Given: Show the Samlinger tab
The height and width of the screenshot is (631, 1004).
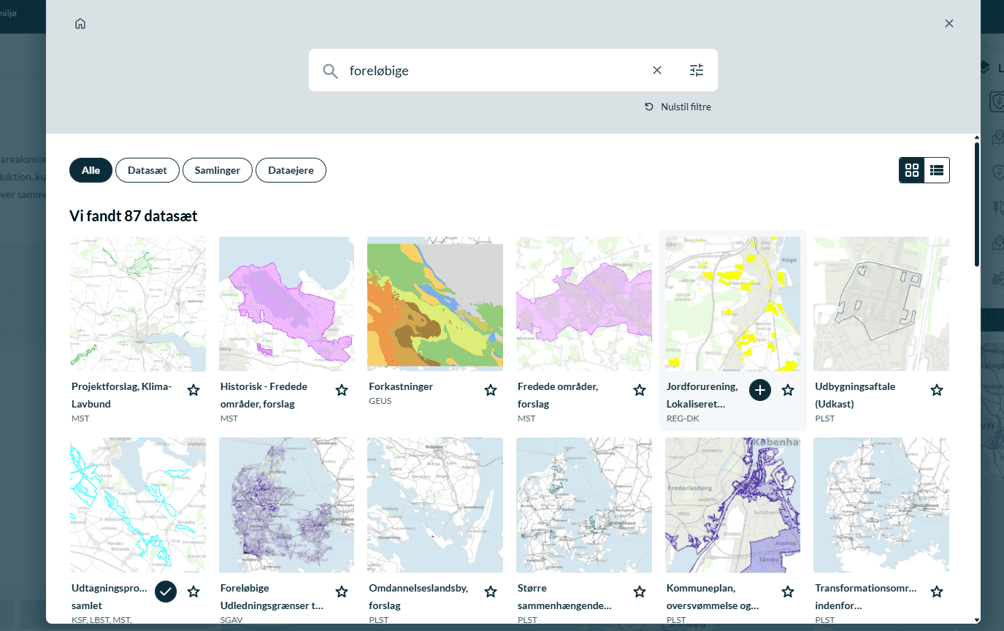Looking at the screenshot, I should (217, 170).
